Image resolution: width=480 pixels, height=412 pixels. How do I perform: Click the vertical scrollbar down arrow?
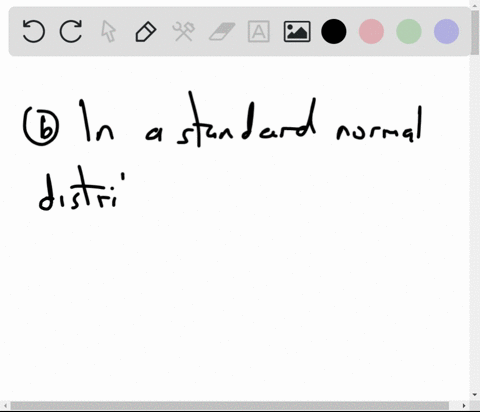[x=475, y=395]
